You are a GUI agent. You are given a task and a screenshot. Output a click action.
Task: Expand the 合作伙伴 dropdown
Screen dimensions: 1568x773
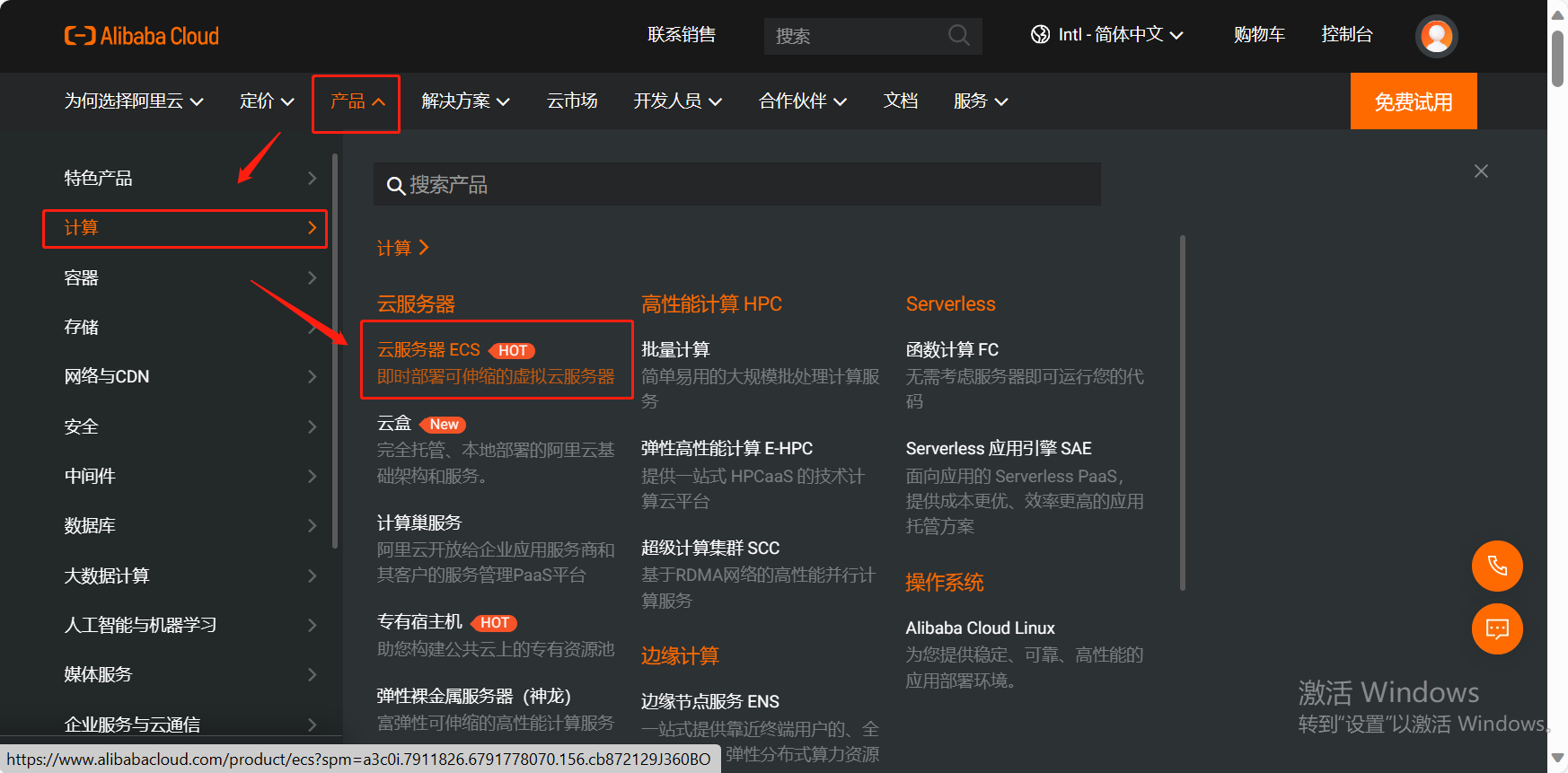(x=802, y=101)
